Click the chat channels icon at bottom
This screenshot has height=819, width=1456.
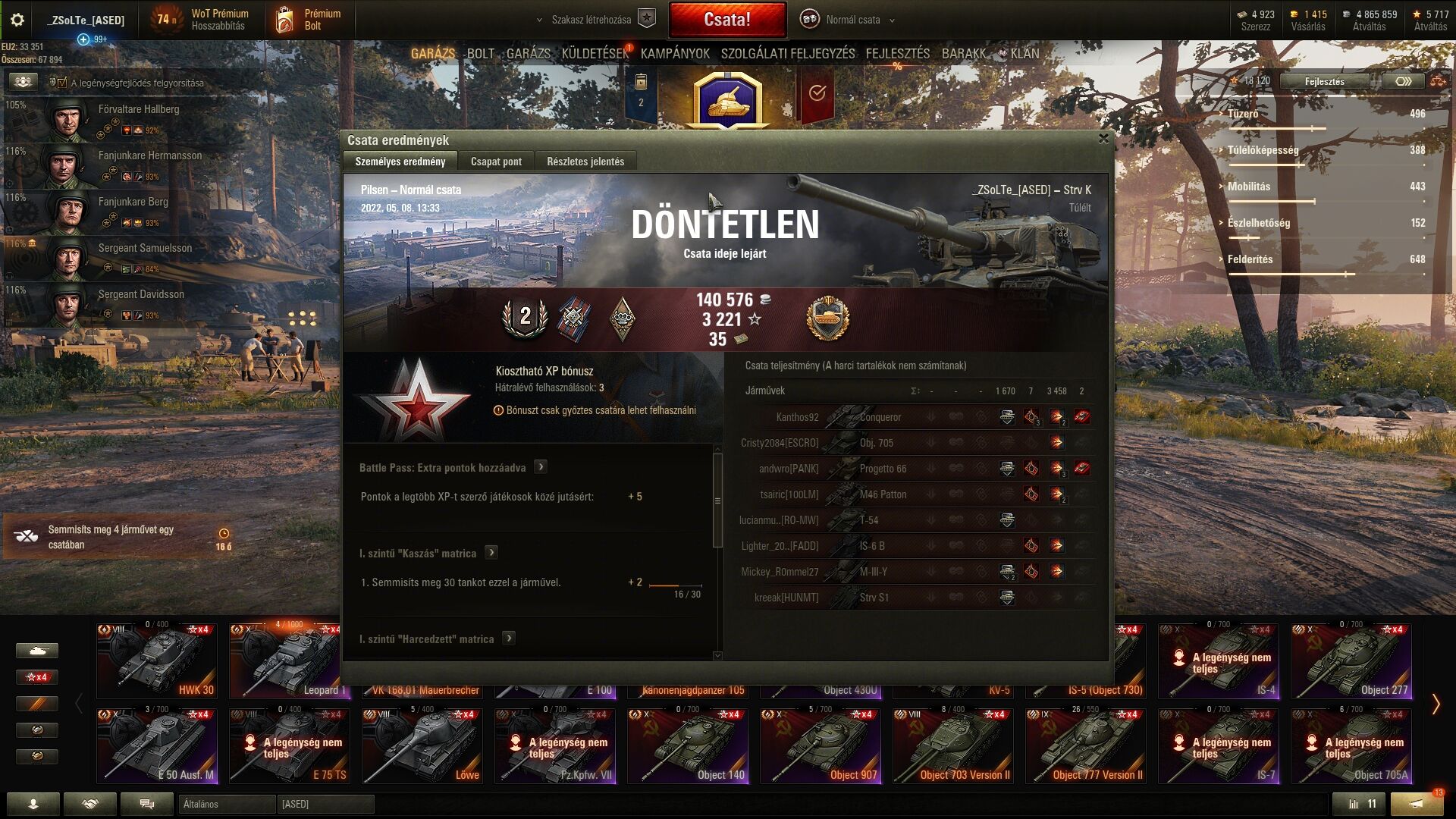pyautogui.click(x=147, y=804)
